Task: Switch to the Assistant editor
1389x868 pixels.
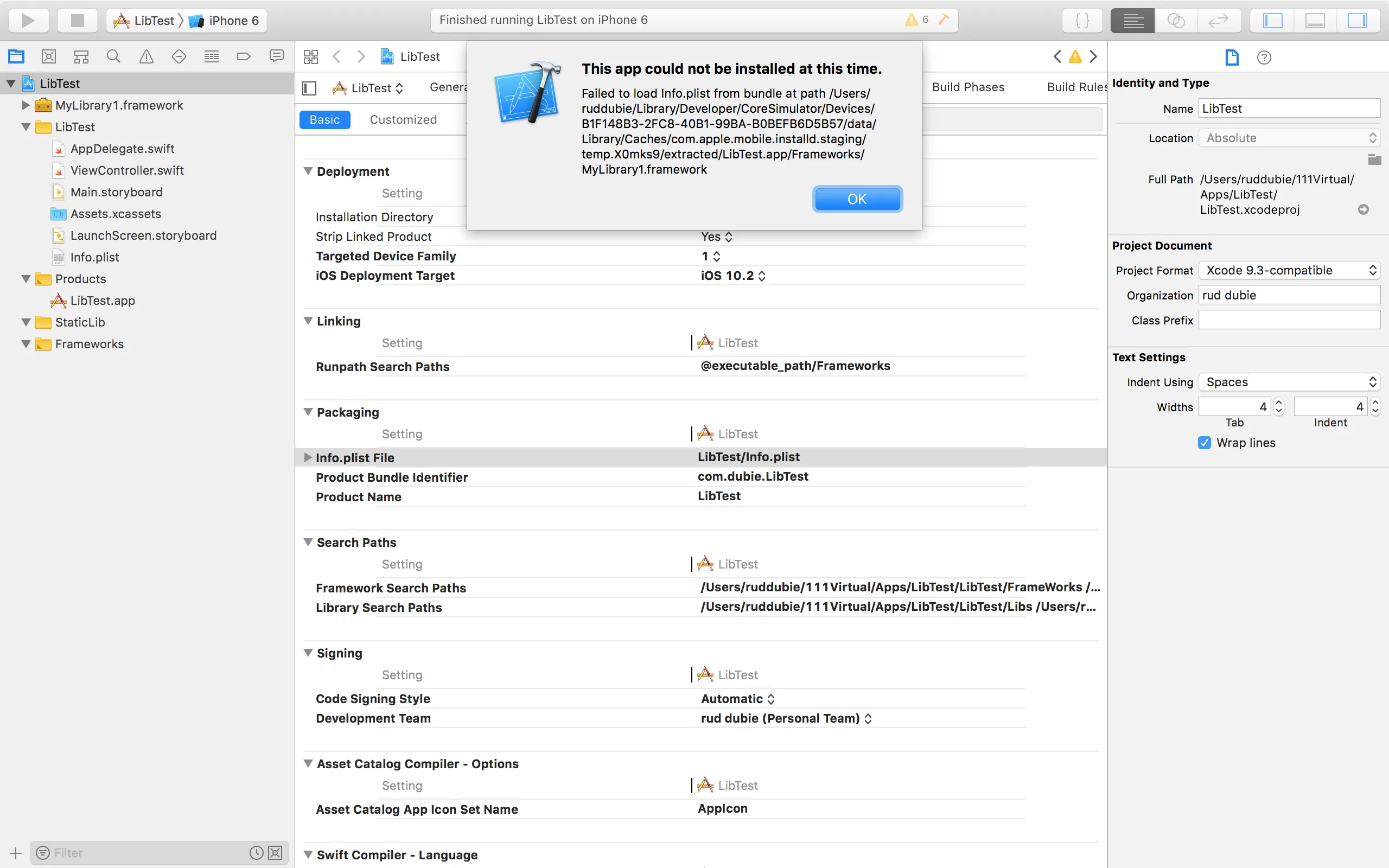Action: pos(1176,21)
